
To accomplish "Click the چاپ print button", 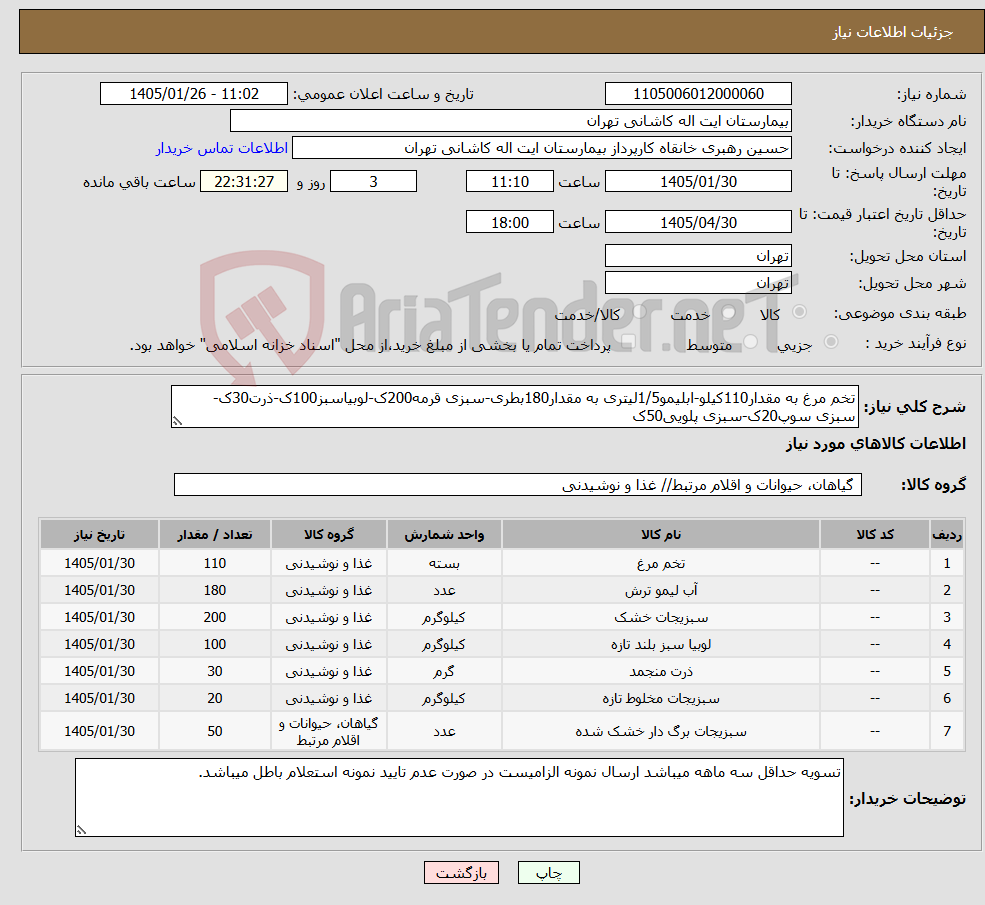I will [x=548, y=873].
